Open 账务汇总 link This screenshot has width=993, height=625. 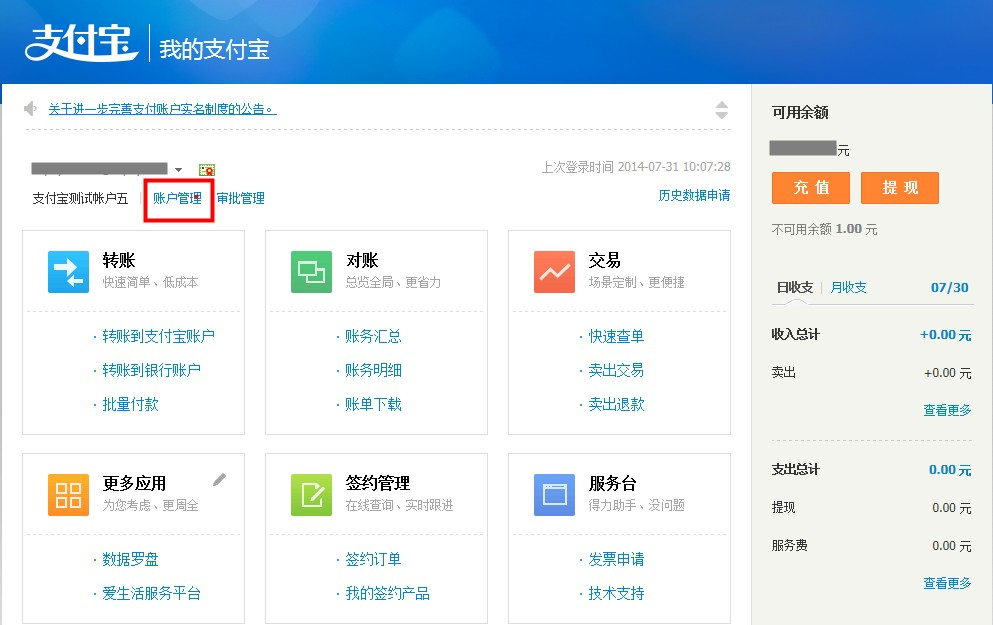tap(373, 336)
